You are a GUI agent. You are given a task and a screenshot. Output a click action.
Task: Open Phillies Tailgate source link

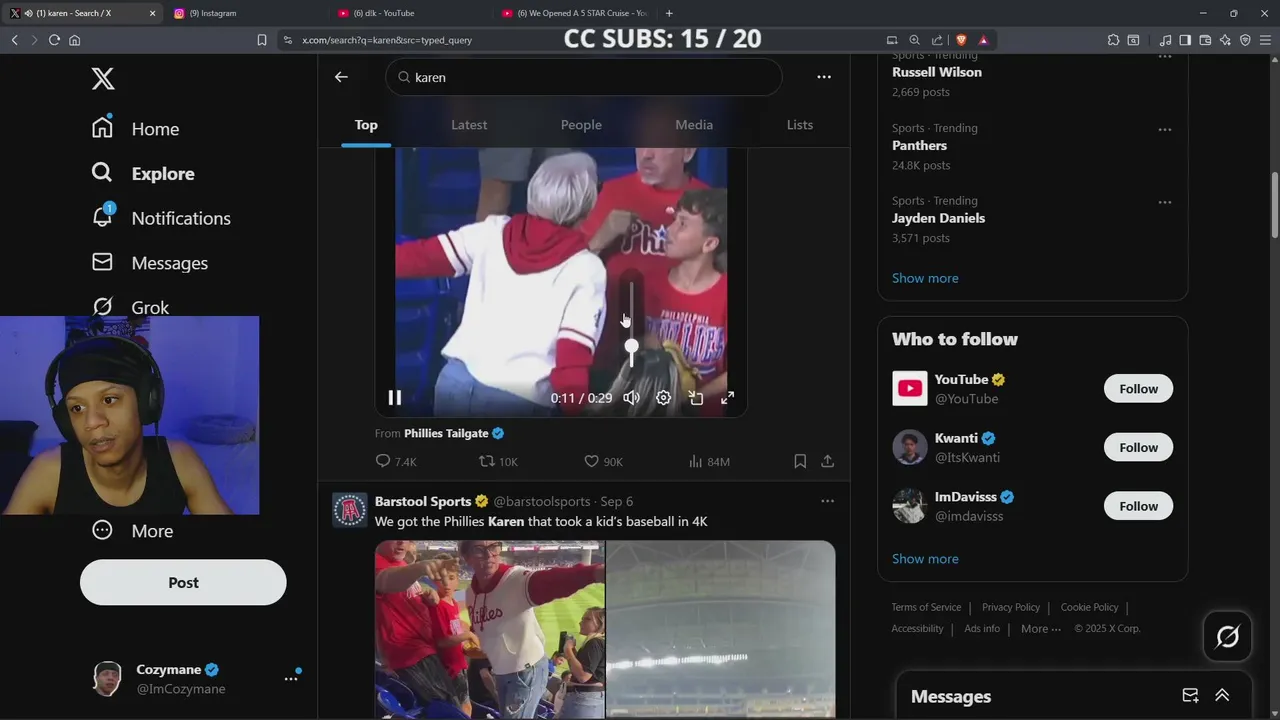(446, 433)
